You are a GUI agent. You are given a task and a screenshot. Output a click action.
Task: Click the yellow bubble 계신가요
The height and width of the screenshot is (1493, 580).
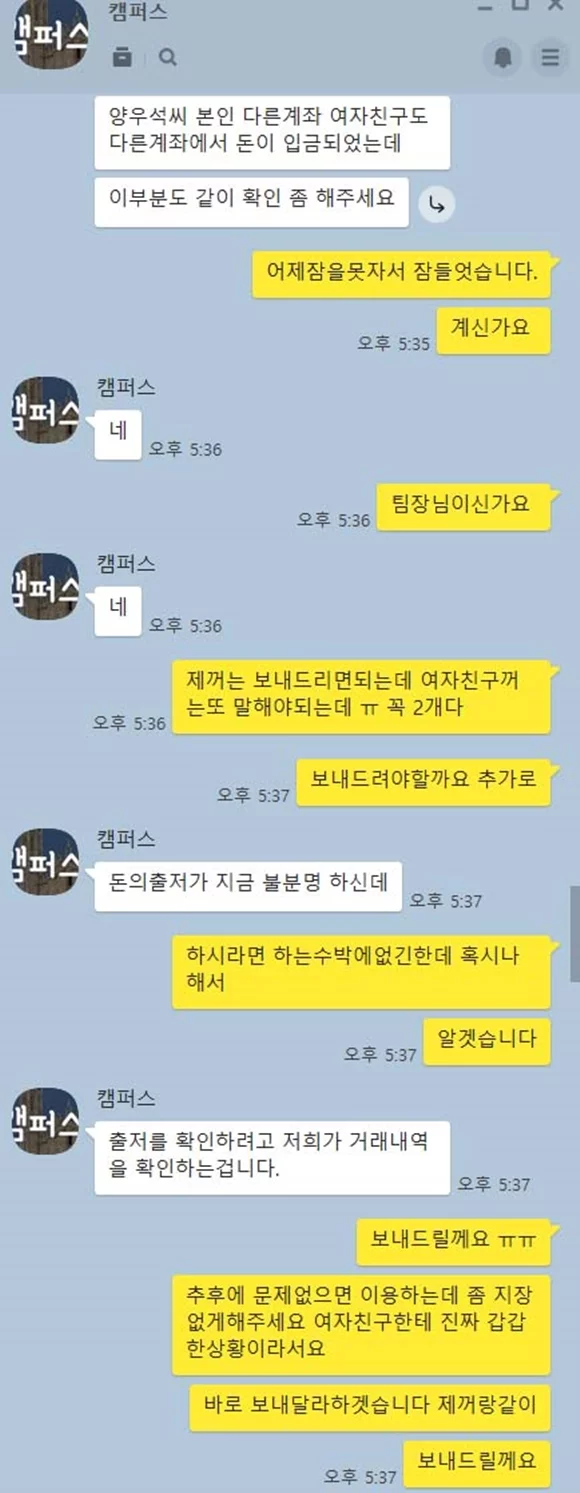[490, 328]
